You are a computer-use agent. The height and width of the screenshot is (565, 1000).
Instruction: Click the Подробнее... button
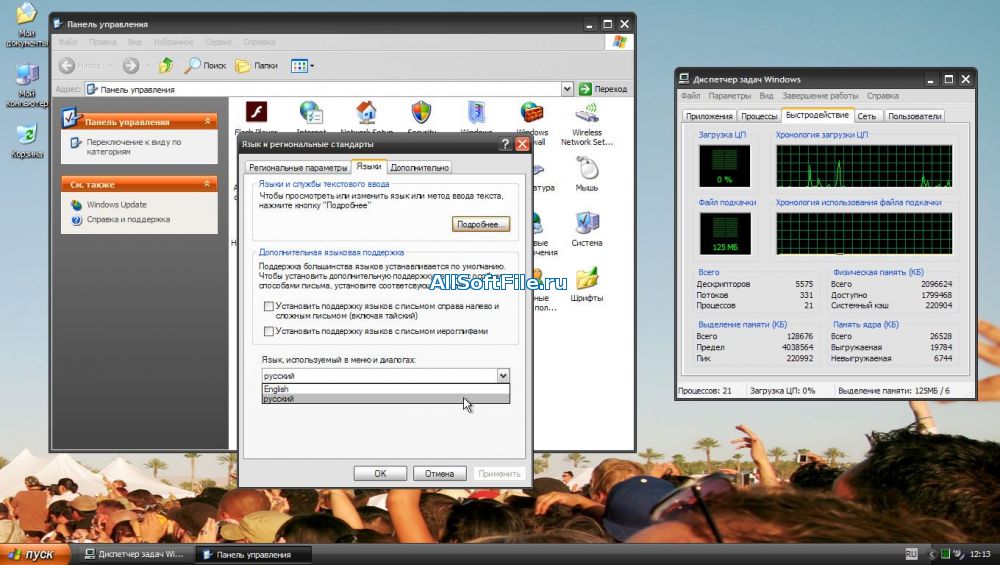[x=481, y=224]
